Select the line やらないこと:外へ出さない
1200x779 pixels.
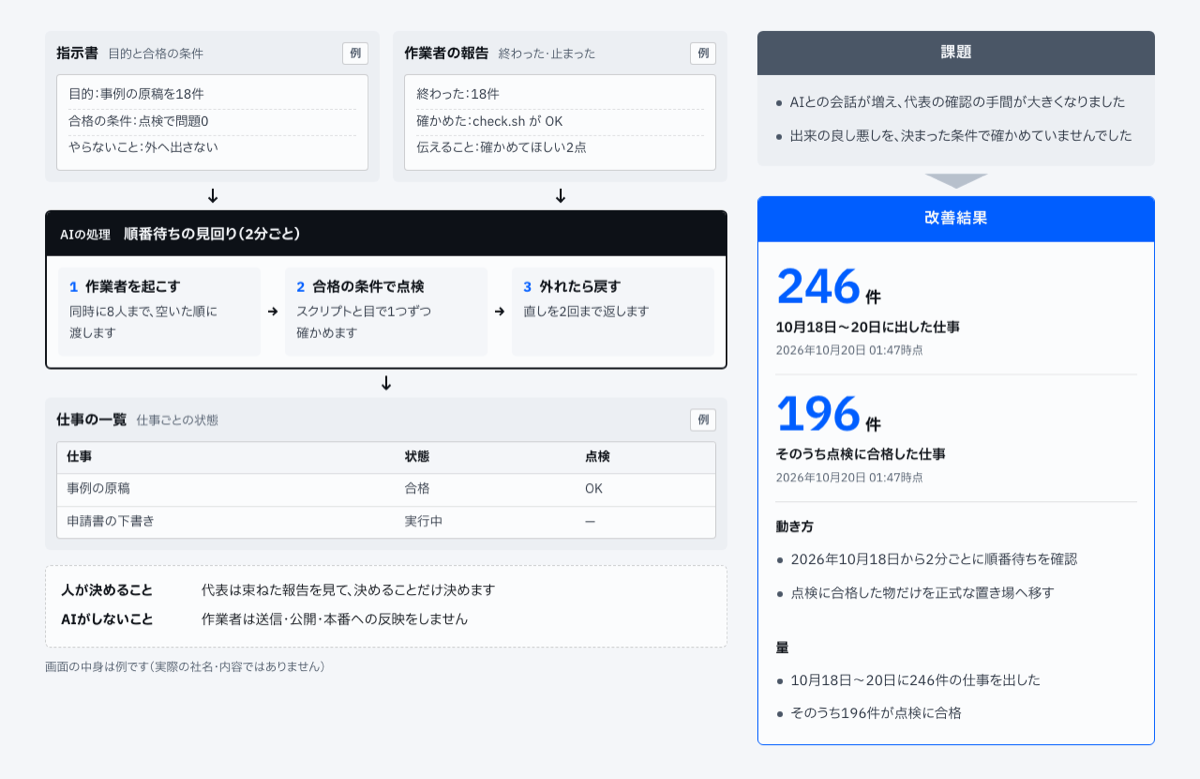pyautogui.click(x=143, y=147)
